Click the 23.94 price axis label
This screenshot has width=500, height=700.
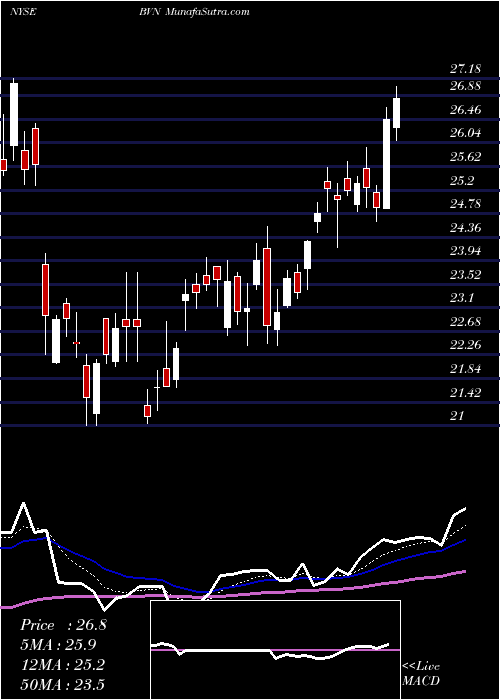coord(465,251)
